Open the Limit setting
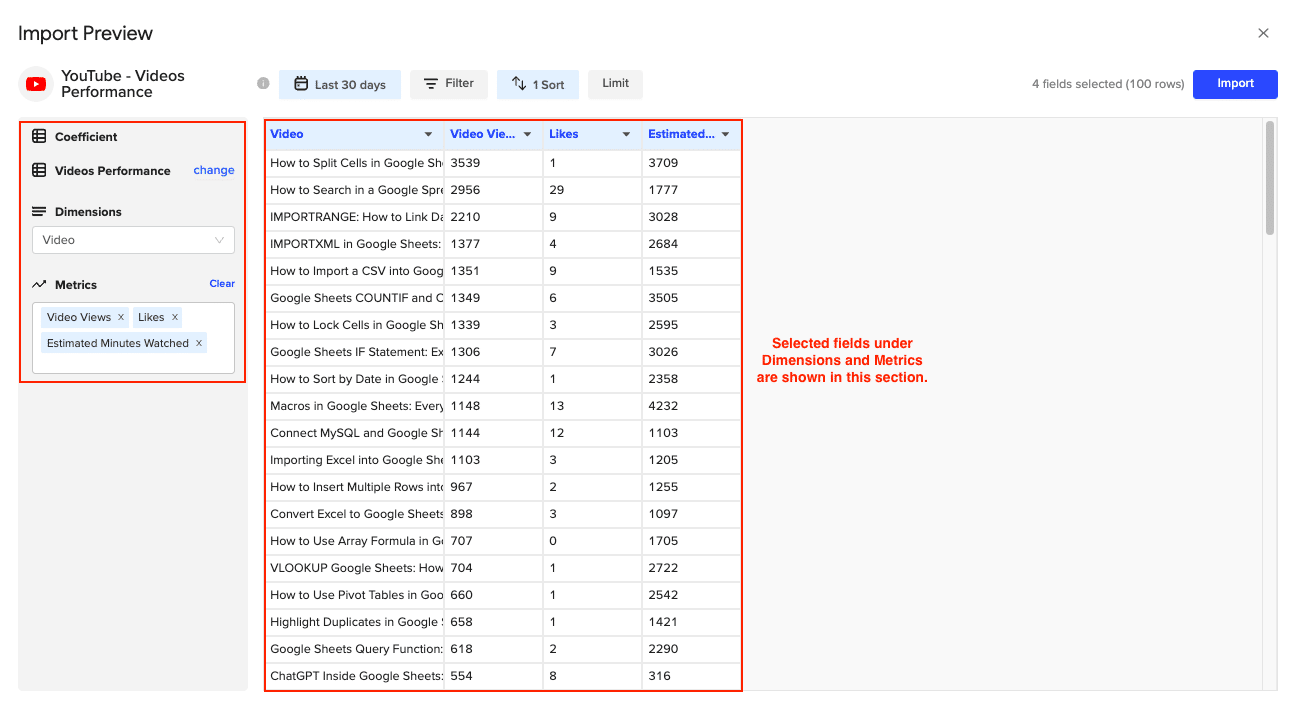 pos(616,84)
